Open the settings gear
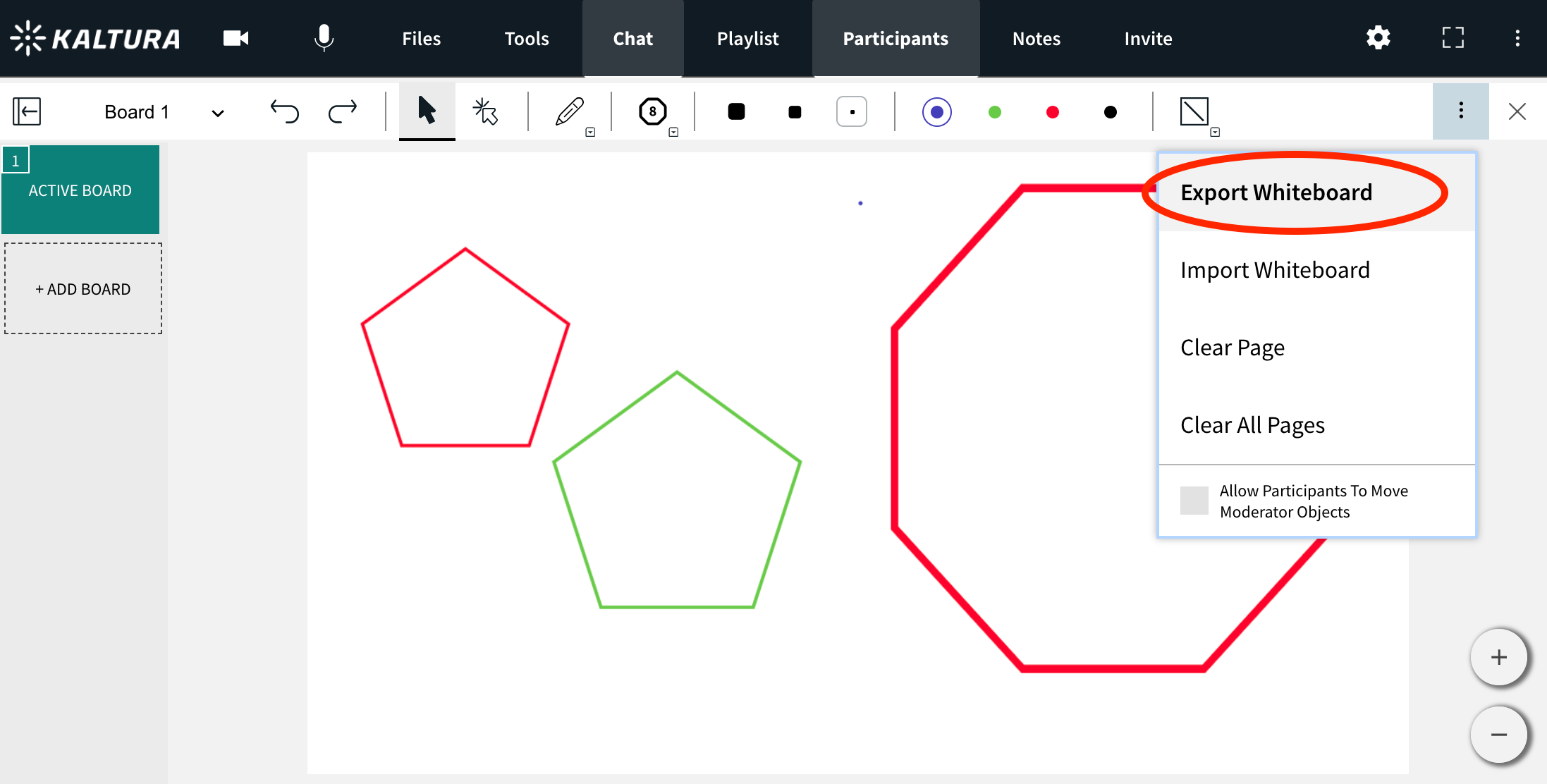 tap(1378, 38)
